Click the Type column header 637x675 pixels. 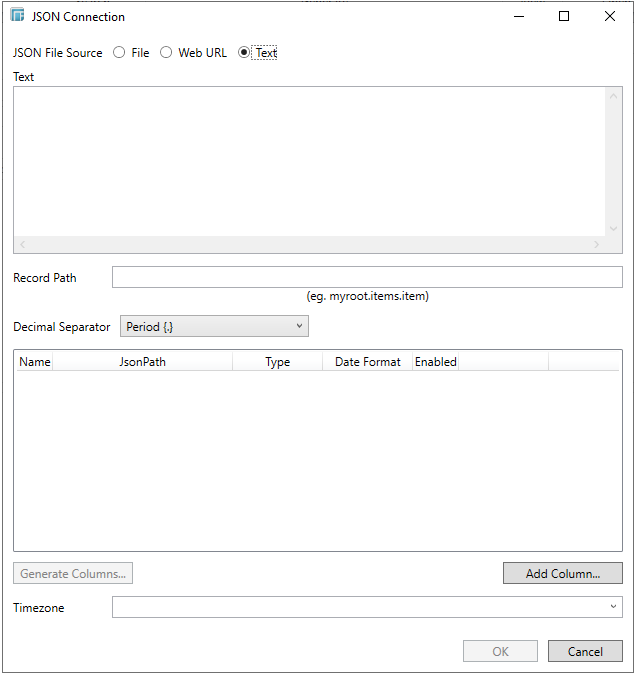(x=277, y=362)
